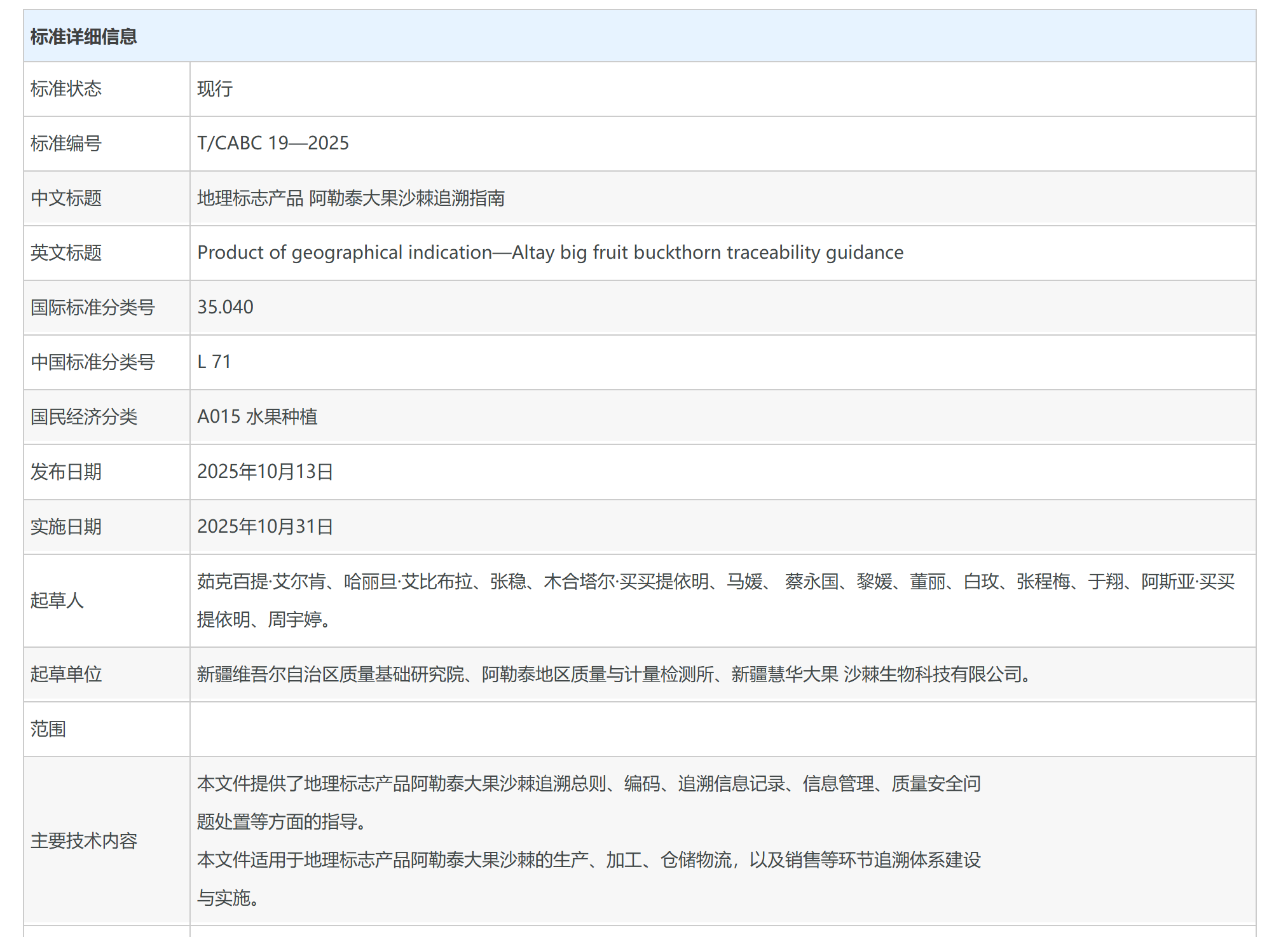Click the ICS value 35.040

click(225, 307)
